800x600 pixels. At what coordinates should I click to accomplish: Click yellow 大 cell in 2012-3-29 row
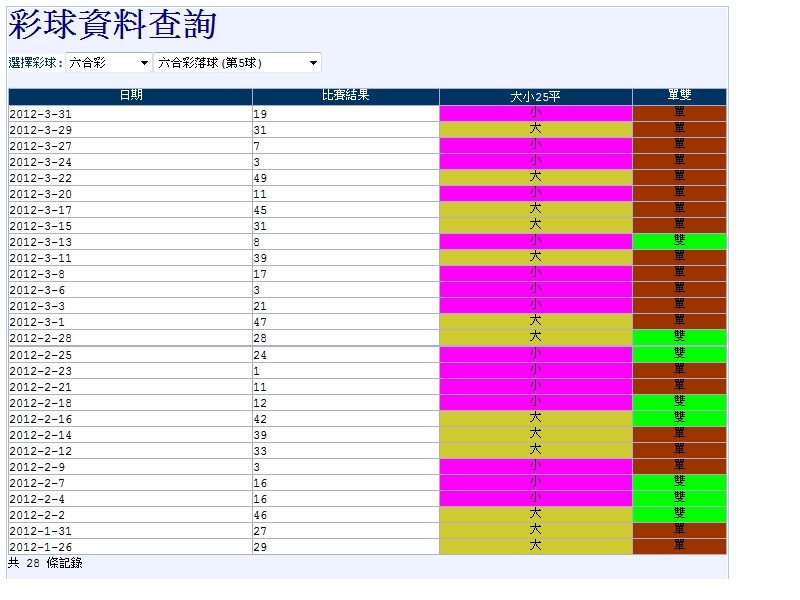(535, 130)
